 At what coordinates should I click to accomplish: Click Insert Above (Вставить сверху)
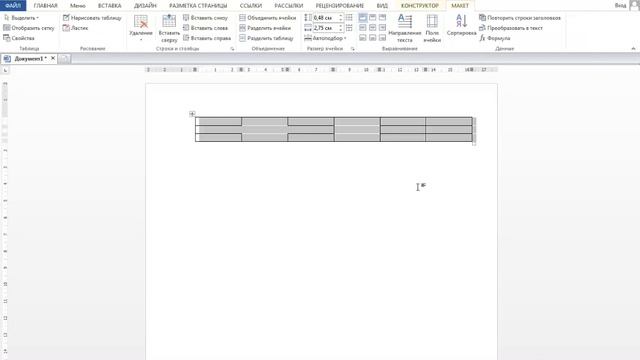pyautogui.click(x=169, y=28)
